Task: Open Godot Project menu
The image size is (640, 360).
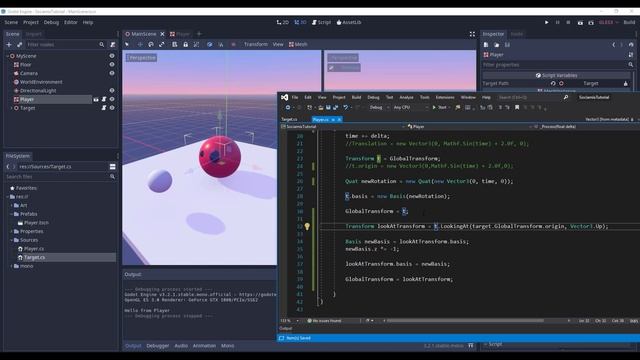Action: point(31,22)
